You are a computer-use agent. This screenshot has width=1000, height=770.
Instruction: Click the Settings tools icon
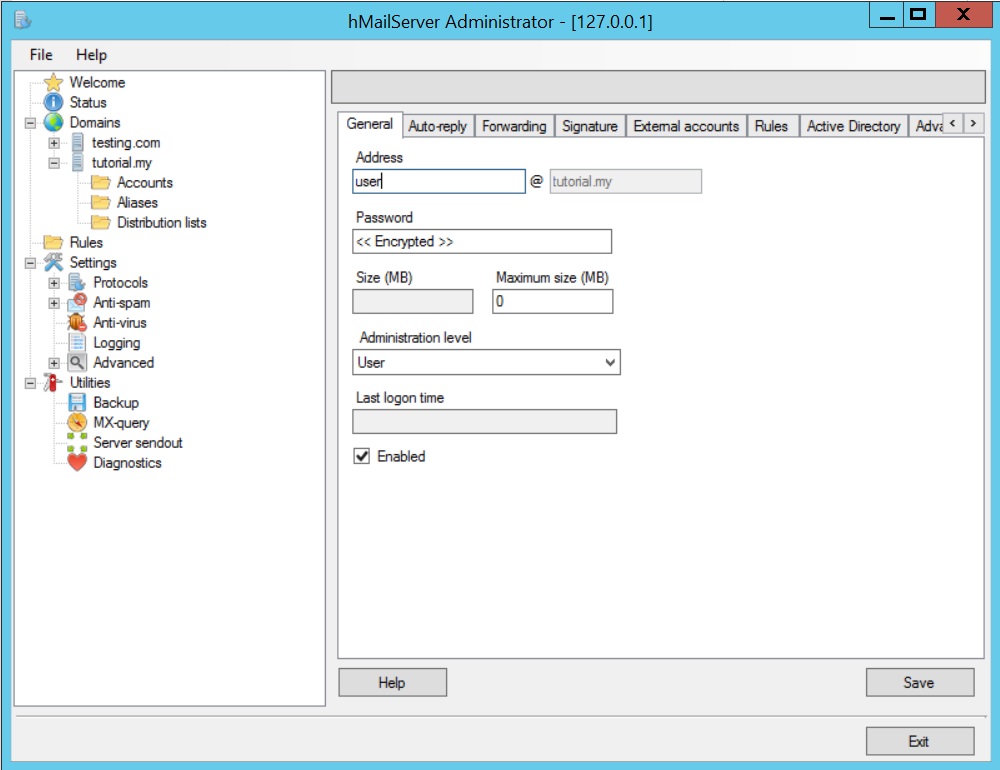(x=54, y=262)
